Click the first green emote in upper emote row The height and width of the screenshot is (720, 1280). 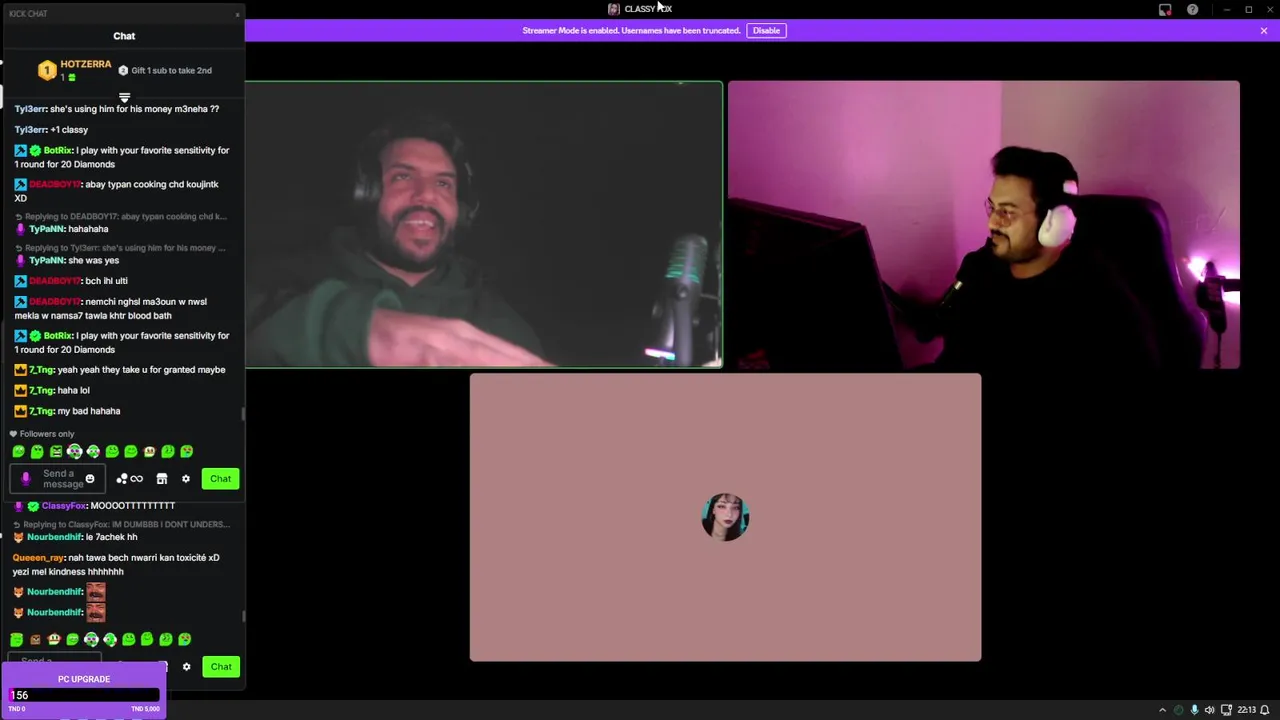pos(18,452)
